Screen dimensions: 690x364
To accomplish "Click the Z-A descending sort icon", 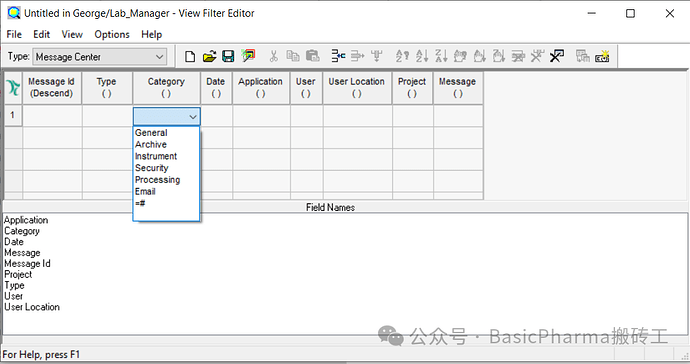I will 441,56.
